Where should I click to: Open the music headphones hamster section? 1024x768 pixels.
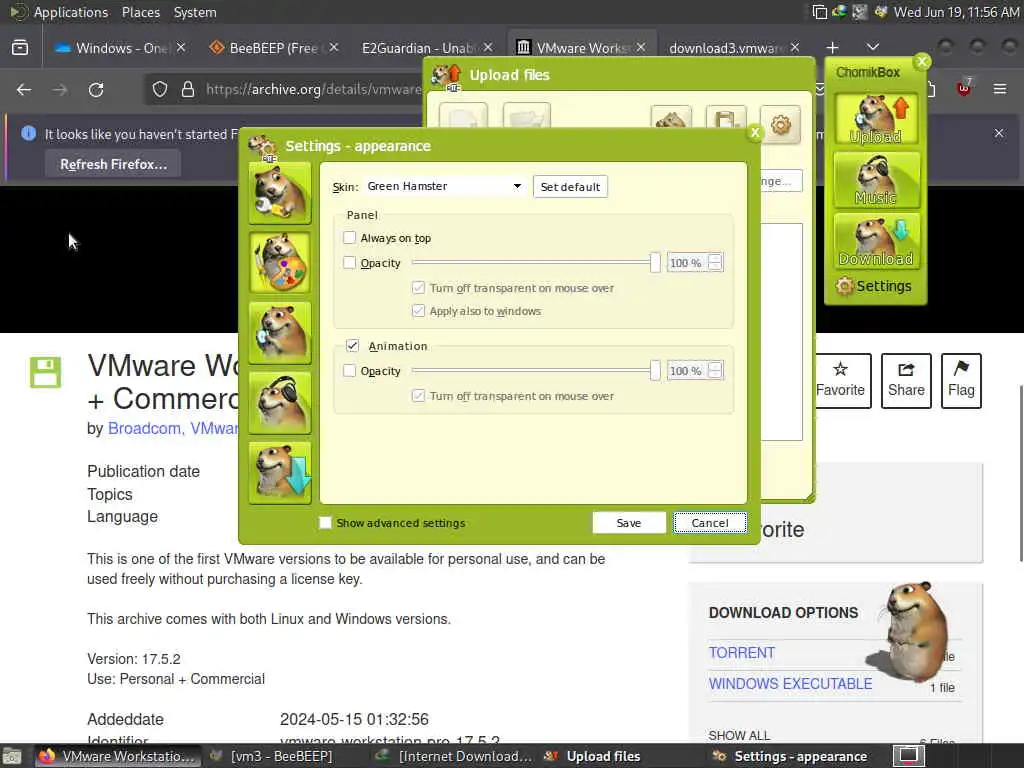[x=280, y=403]
